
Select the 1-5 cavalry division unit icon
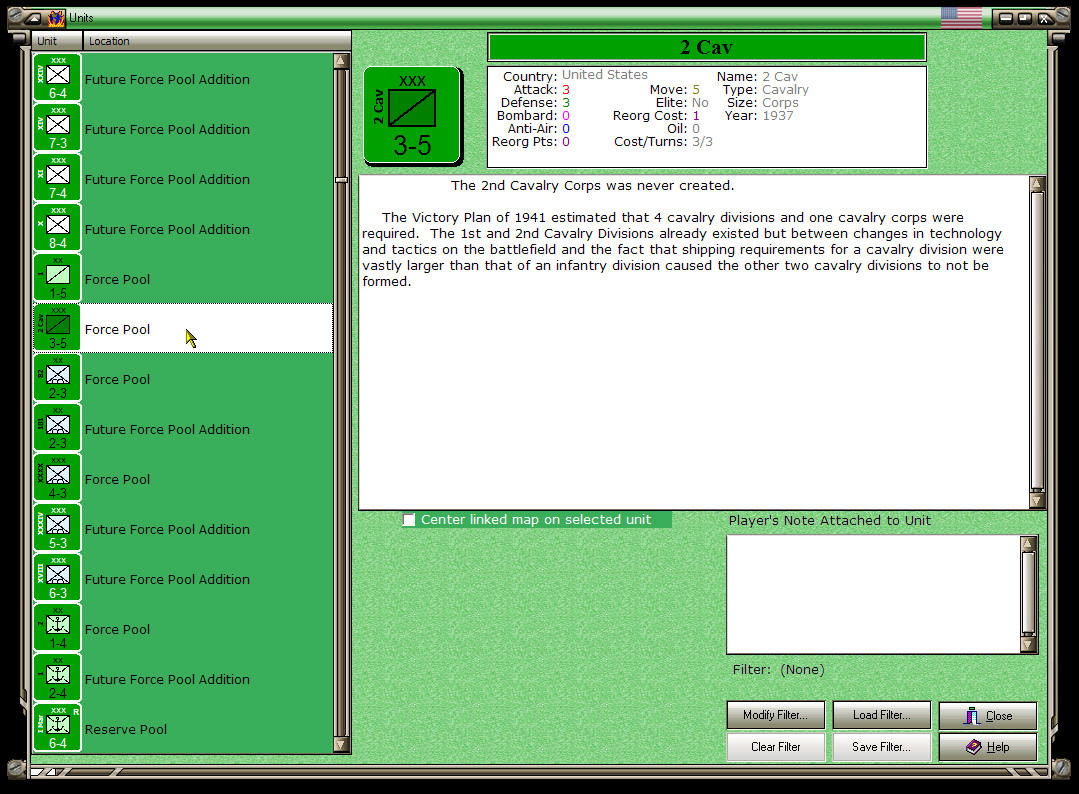tap(57, 278)
